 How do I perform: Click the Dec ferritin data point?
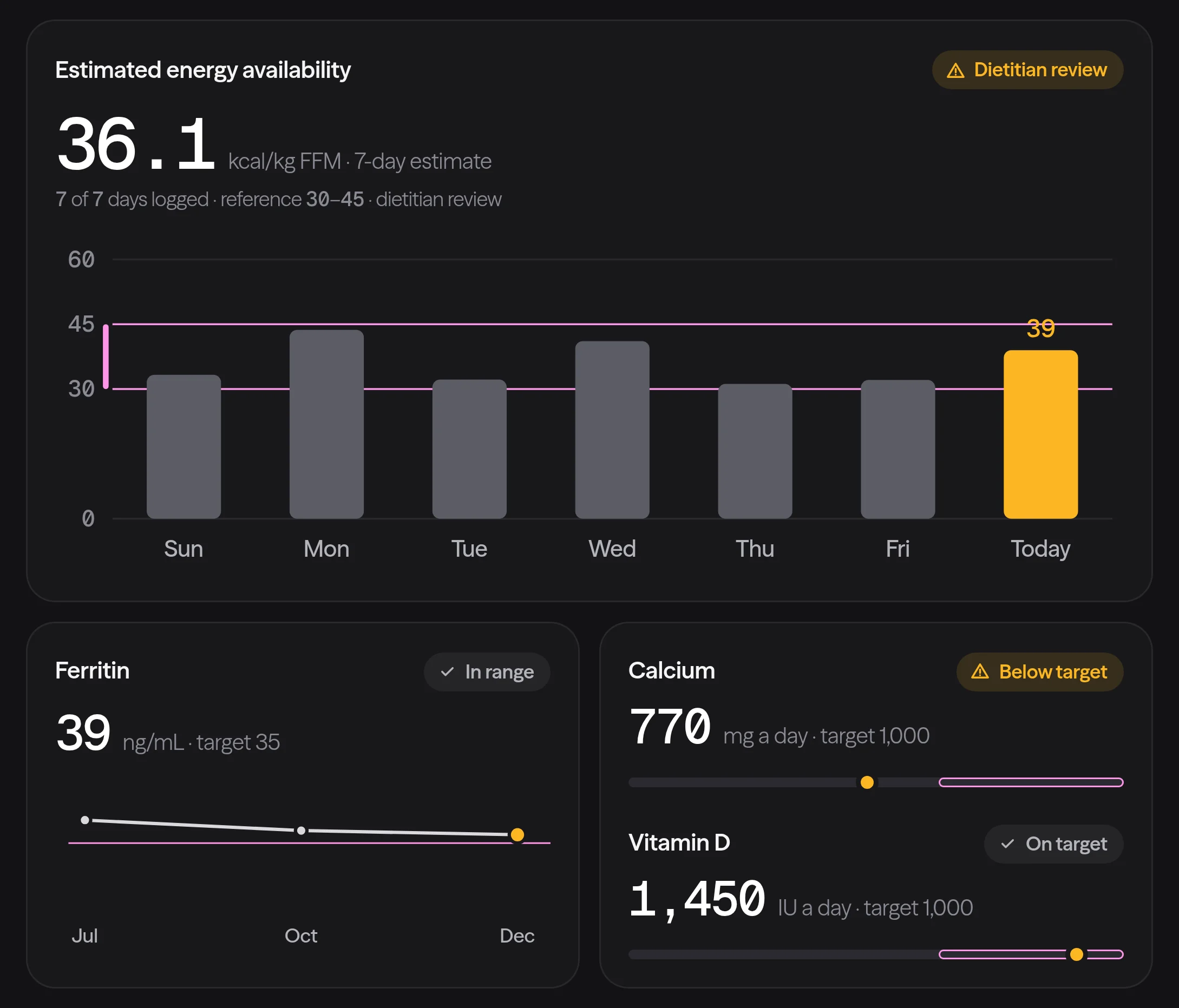[x=518, y=834]
